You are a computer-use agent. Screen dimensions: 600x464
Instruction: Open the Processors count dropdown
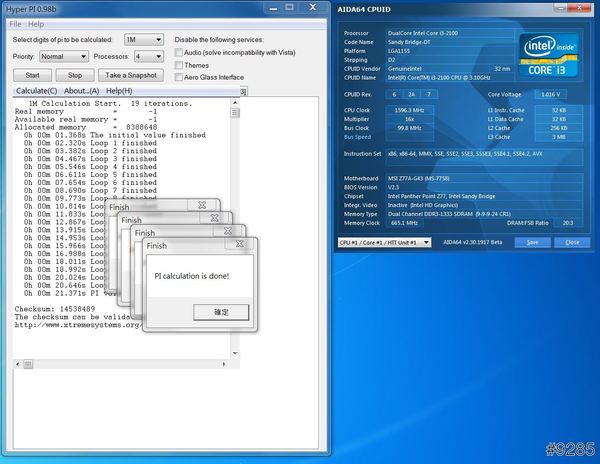(x=149, y=57)
